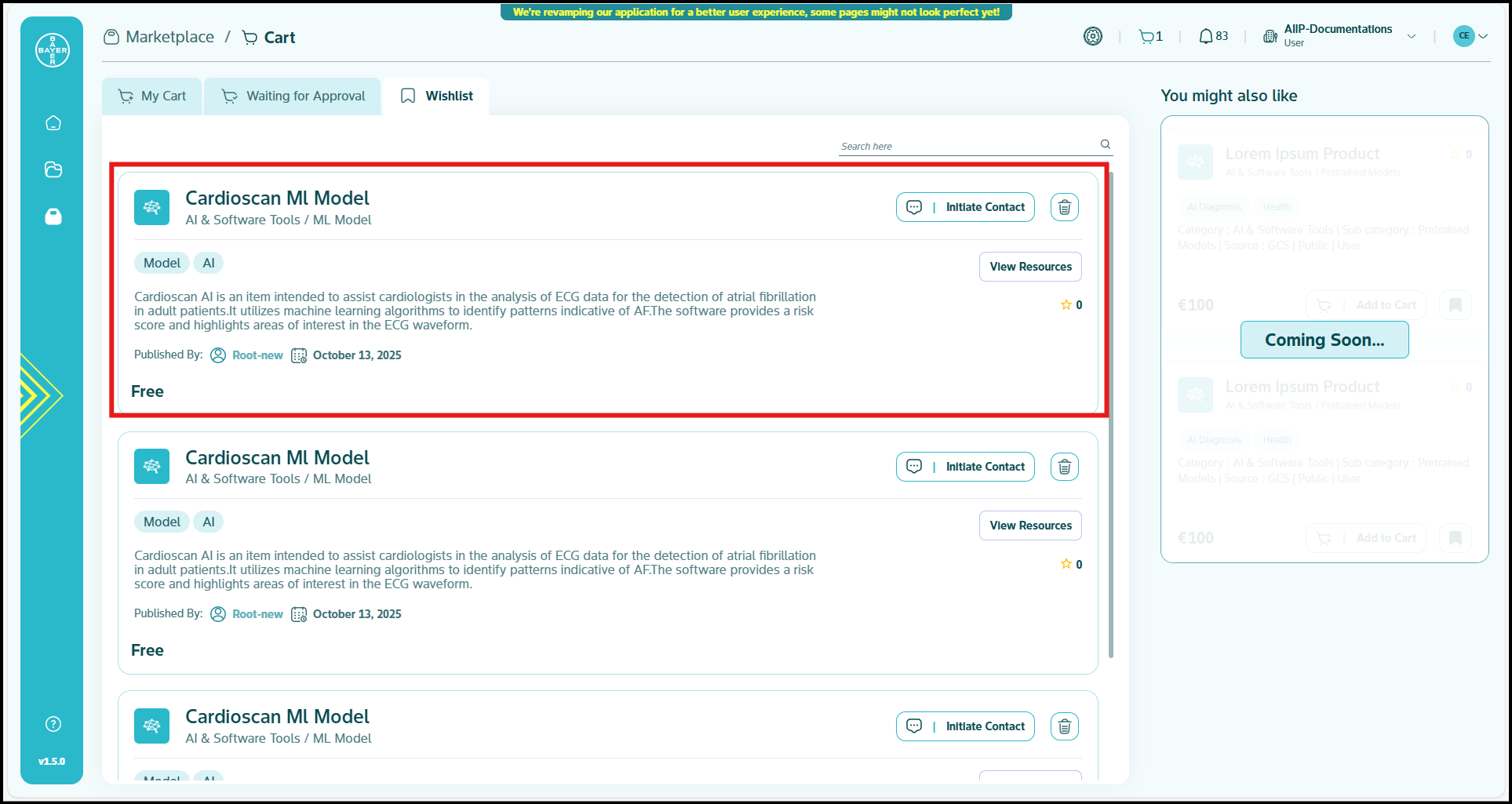Screen dimensions: 1512x804
Task: Expand the sidebar using the yellow chevron arrows
Action: coord(38,395)
